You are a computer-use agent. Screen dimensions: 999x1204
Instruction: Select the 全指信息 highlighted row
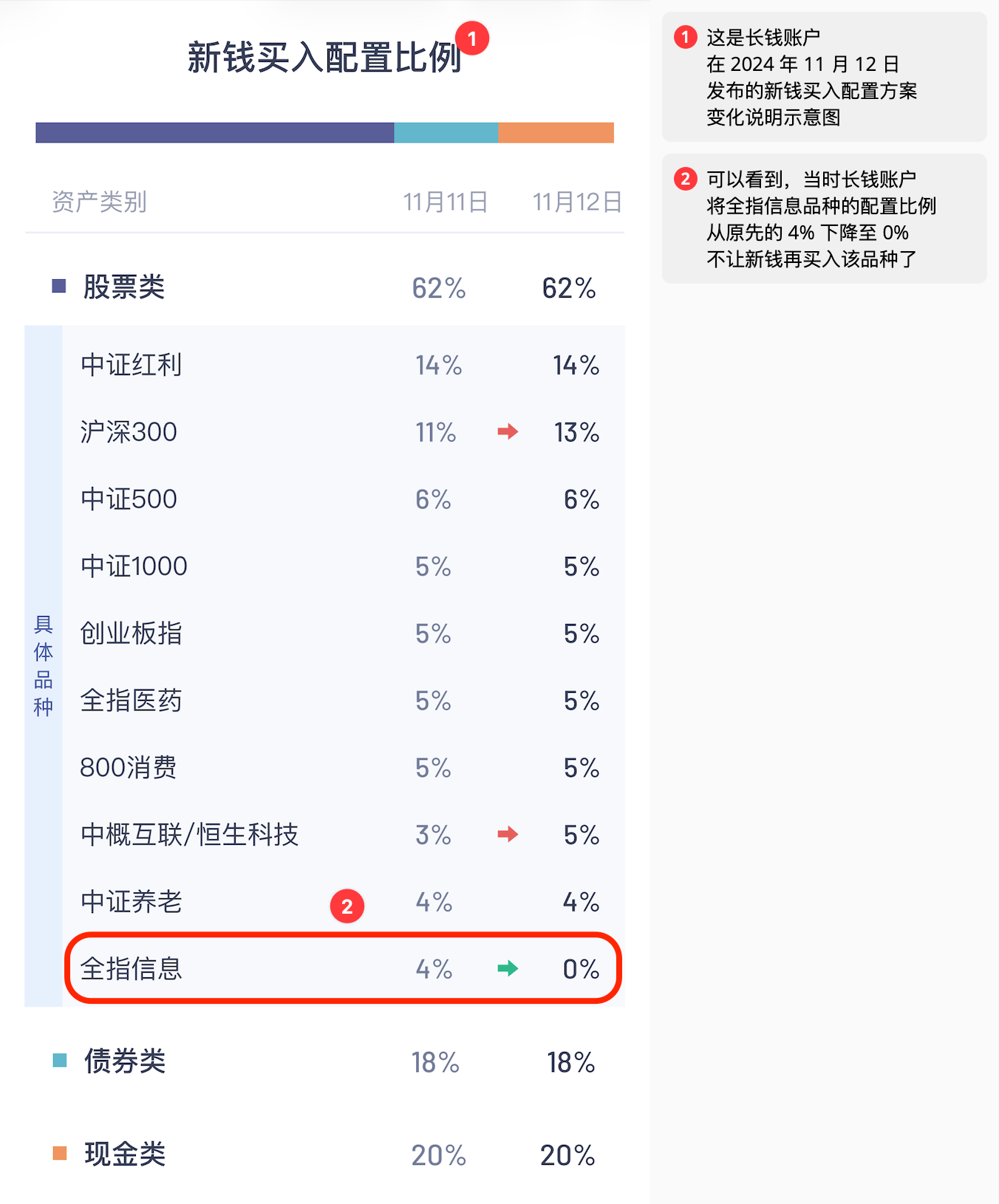[x=344, y=968]
